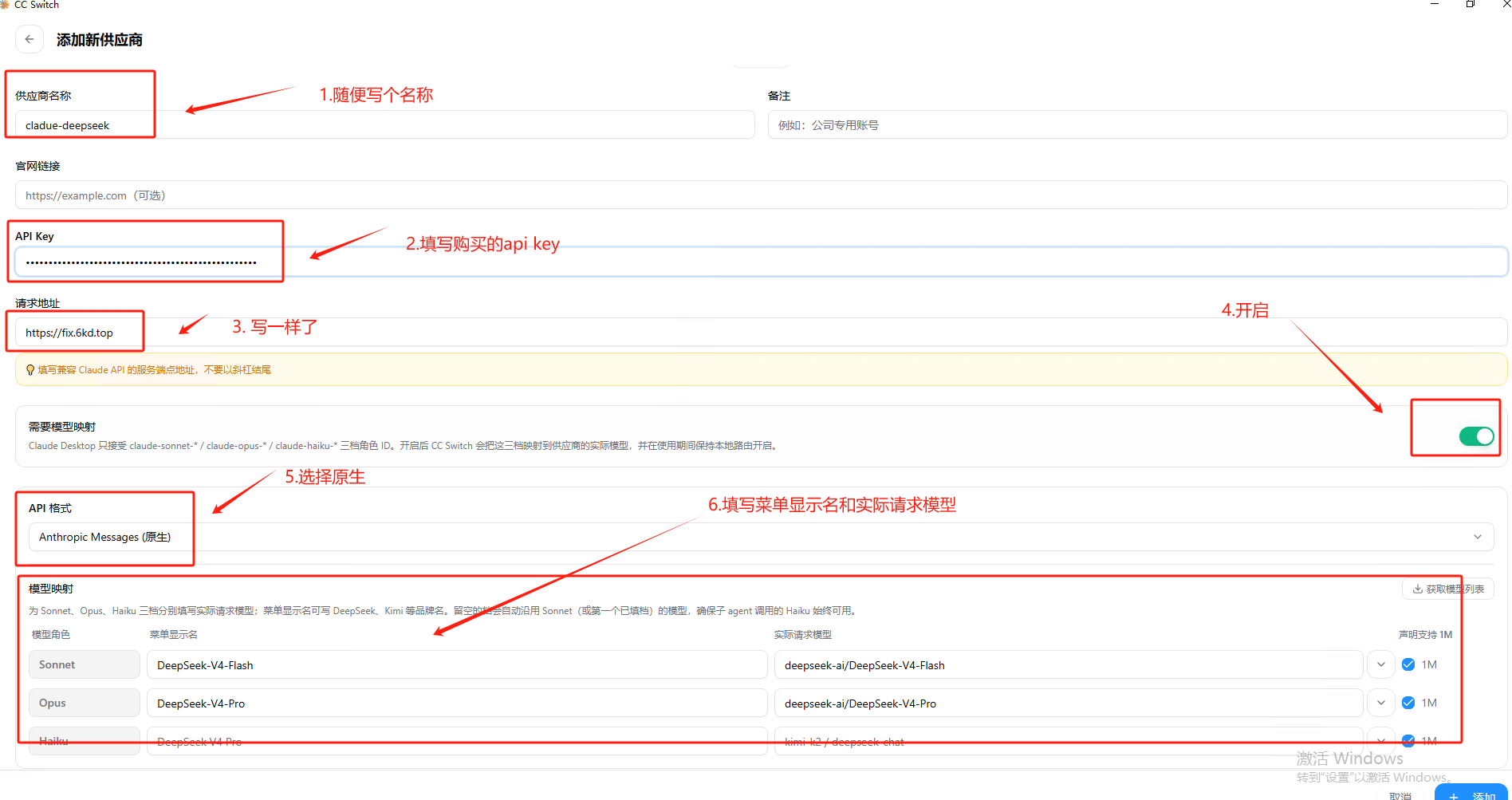Focus the 备注 notes input field

[1137, 125]
